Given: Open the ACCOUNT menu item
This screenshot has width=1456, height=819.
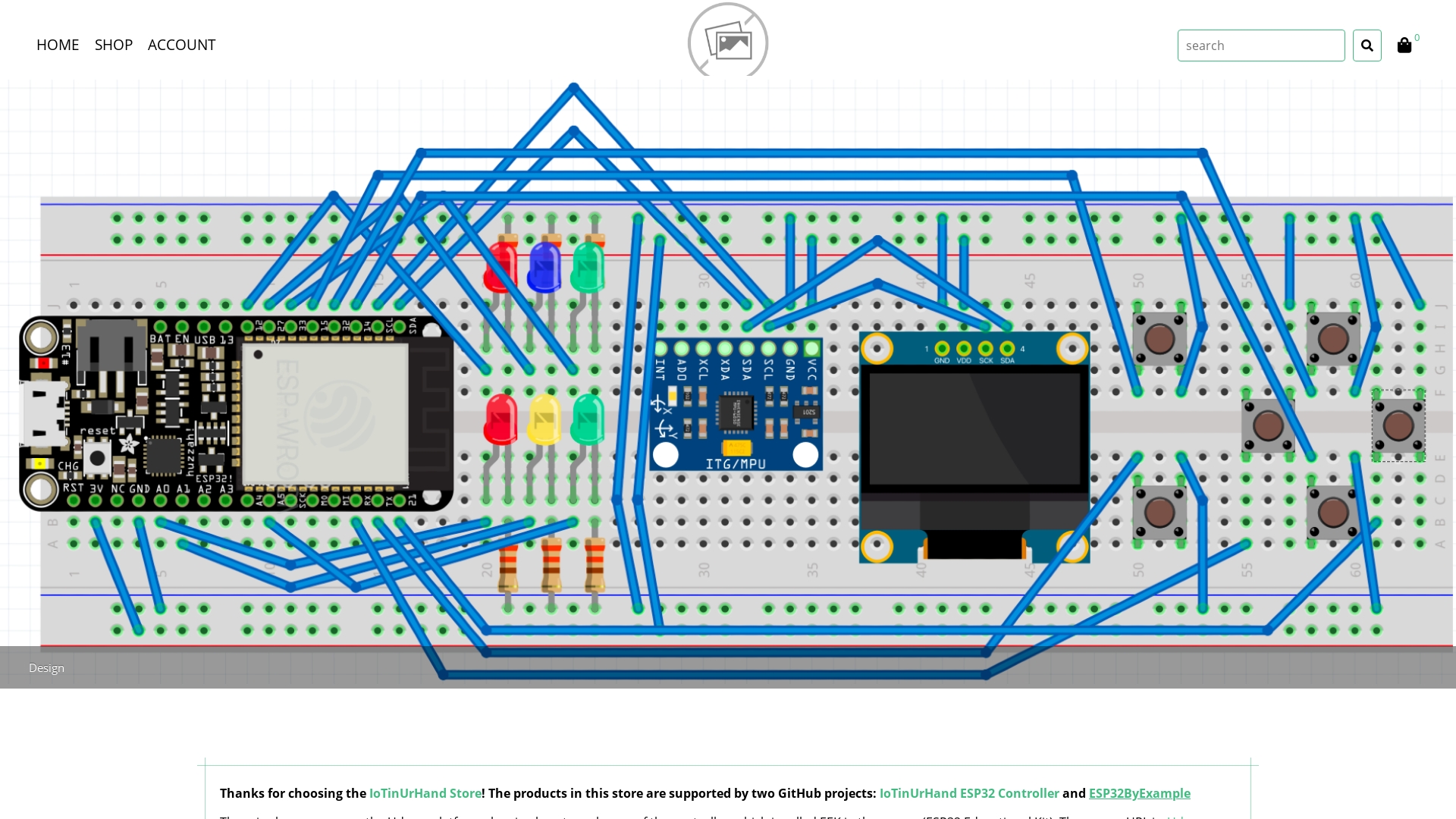Looking at the screenshot, I should pos(181,45).
